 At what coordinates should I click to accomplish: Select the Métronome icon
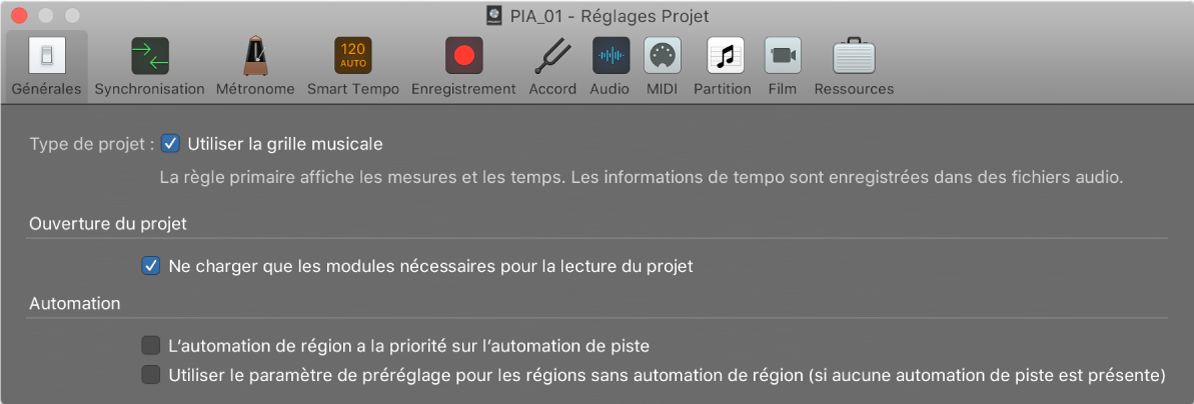point(255,56)
